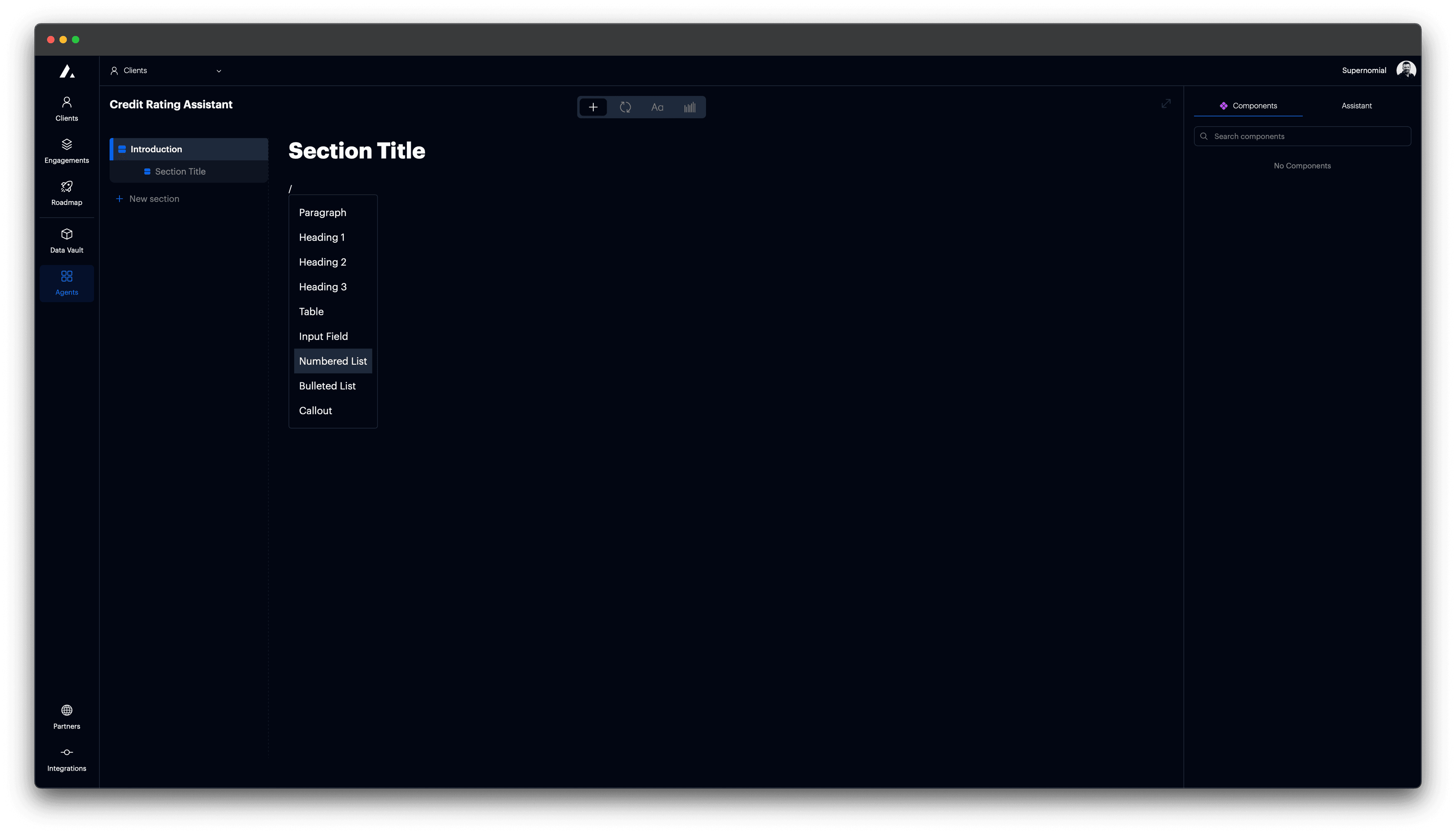Select the refresh icon in the toolbar
1456x834 pixels.
point(626,107)
